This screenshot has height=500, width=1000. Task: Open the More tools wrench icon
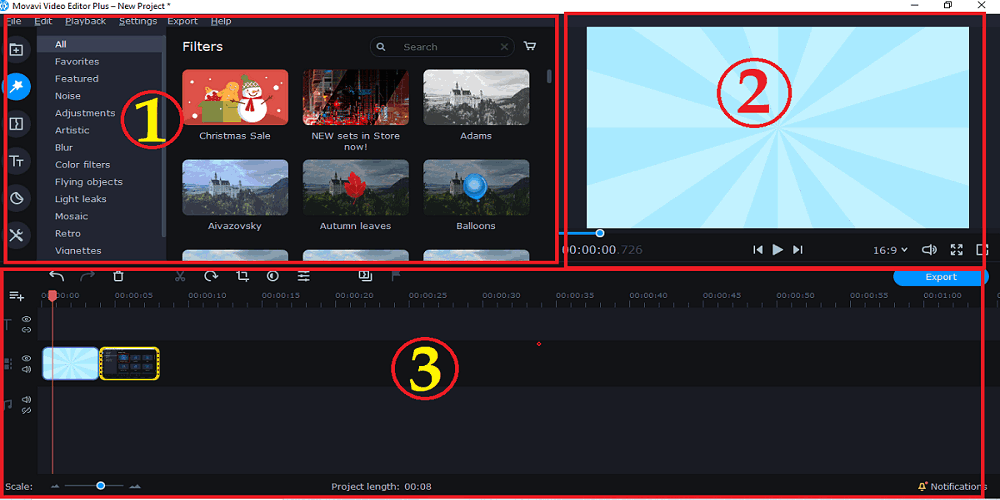coord(16,235)
